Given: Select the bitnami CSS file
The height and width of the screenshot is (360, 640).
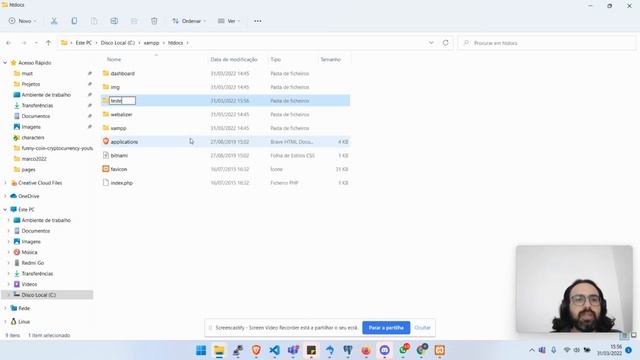Looking at the screenshot, I should 119,156.
